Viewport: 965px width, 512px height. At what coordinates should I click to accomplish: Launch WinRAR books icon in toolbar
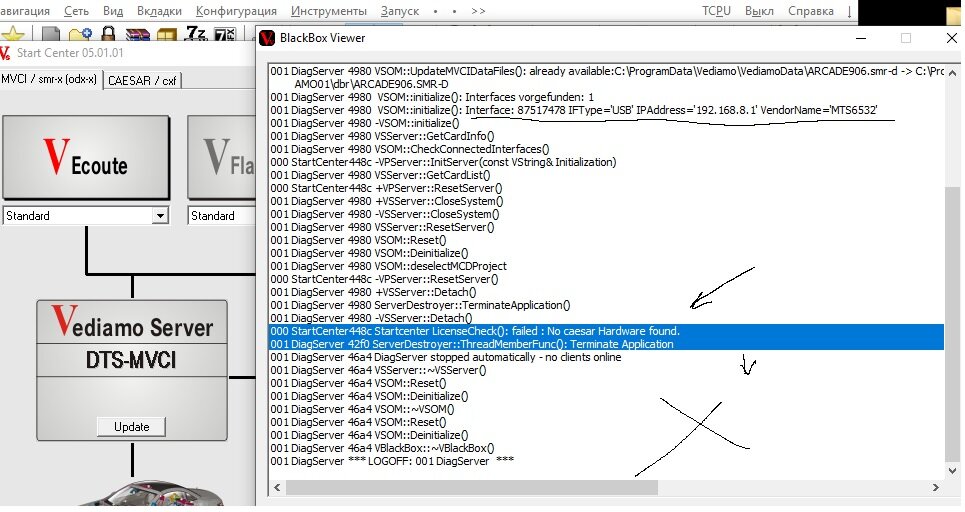(x=137, y=34)
